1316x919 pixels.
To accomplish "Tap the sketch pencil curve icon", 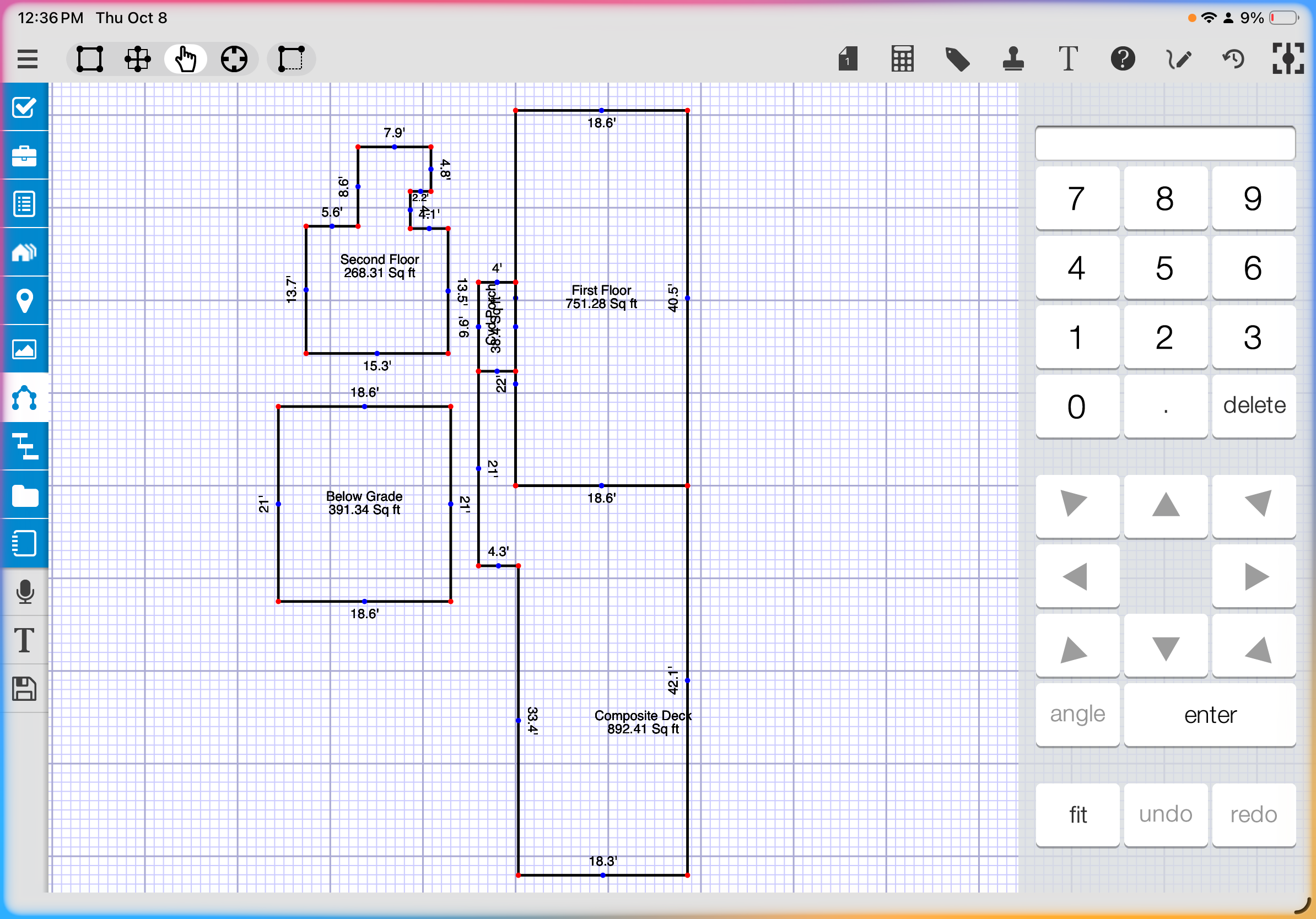I will [x=1178, y=59].
